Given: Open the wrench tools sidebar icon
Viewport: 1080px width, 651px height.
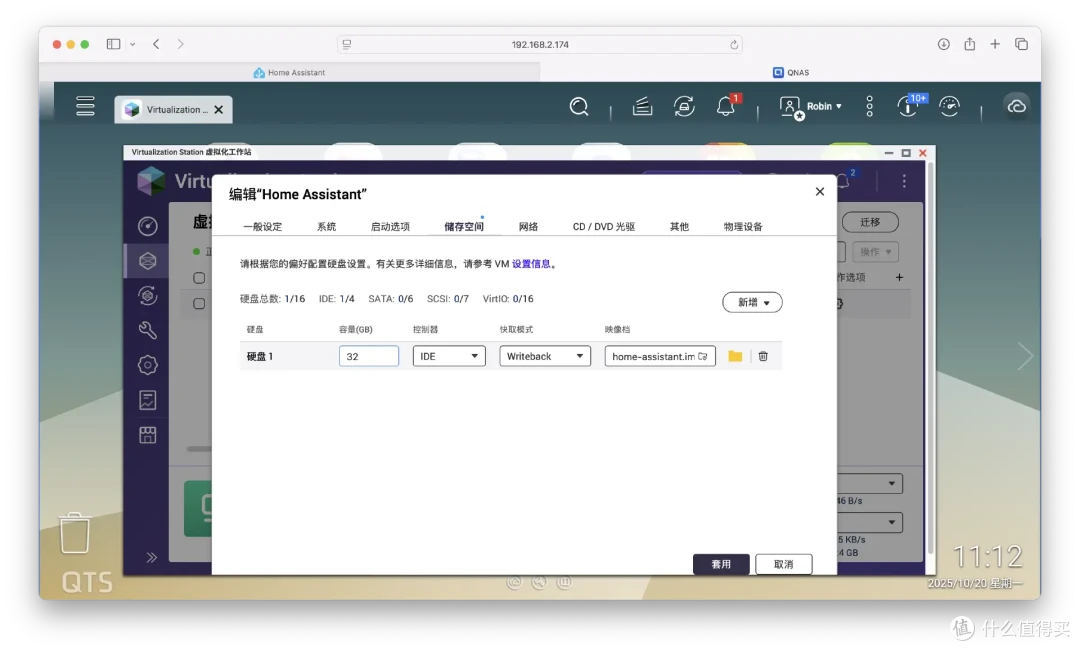Looking at the screenshot, I should [147, 331].
